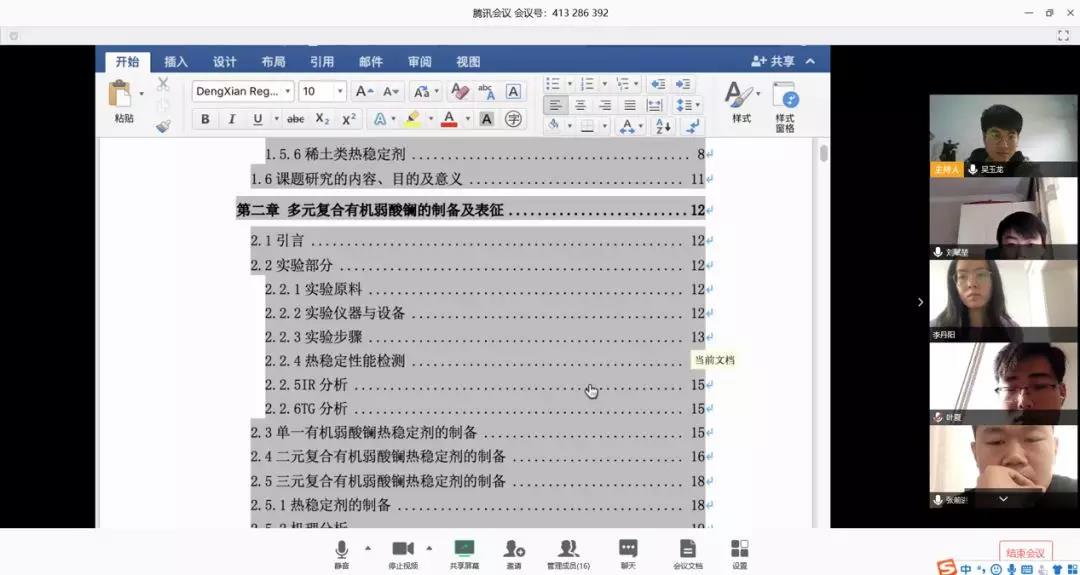This screenshot has width=1080, height=575.
Task: Toggle Bold formatting
Action: pyautogui.click(x=205, y=119)
